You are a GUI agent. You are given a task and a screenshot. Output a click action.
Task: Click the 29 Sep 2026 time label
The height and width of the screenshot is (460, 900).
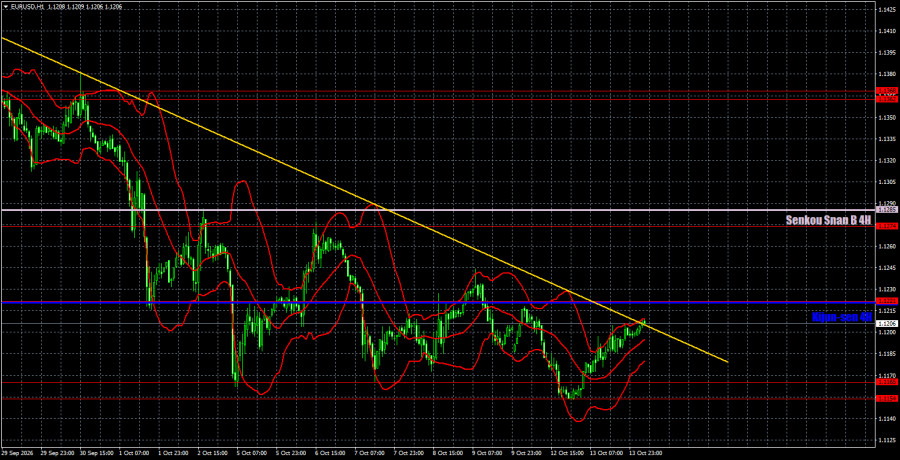click(16, 453)
